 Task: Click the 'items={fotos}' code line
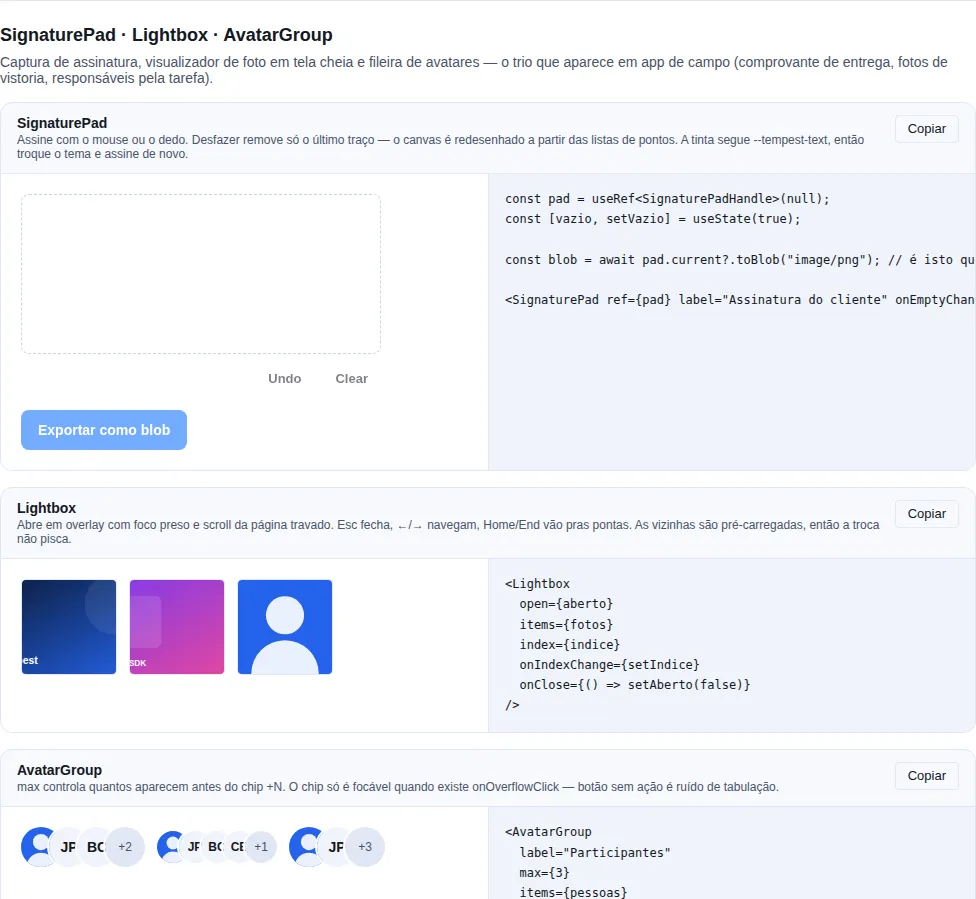(566, 624)
